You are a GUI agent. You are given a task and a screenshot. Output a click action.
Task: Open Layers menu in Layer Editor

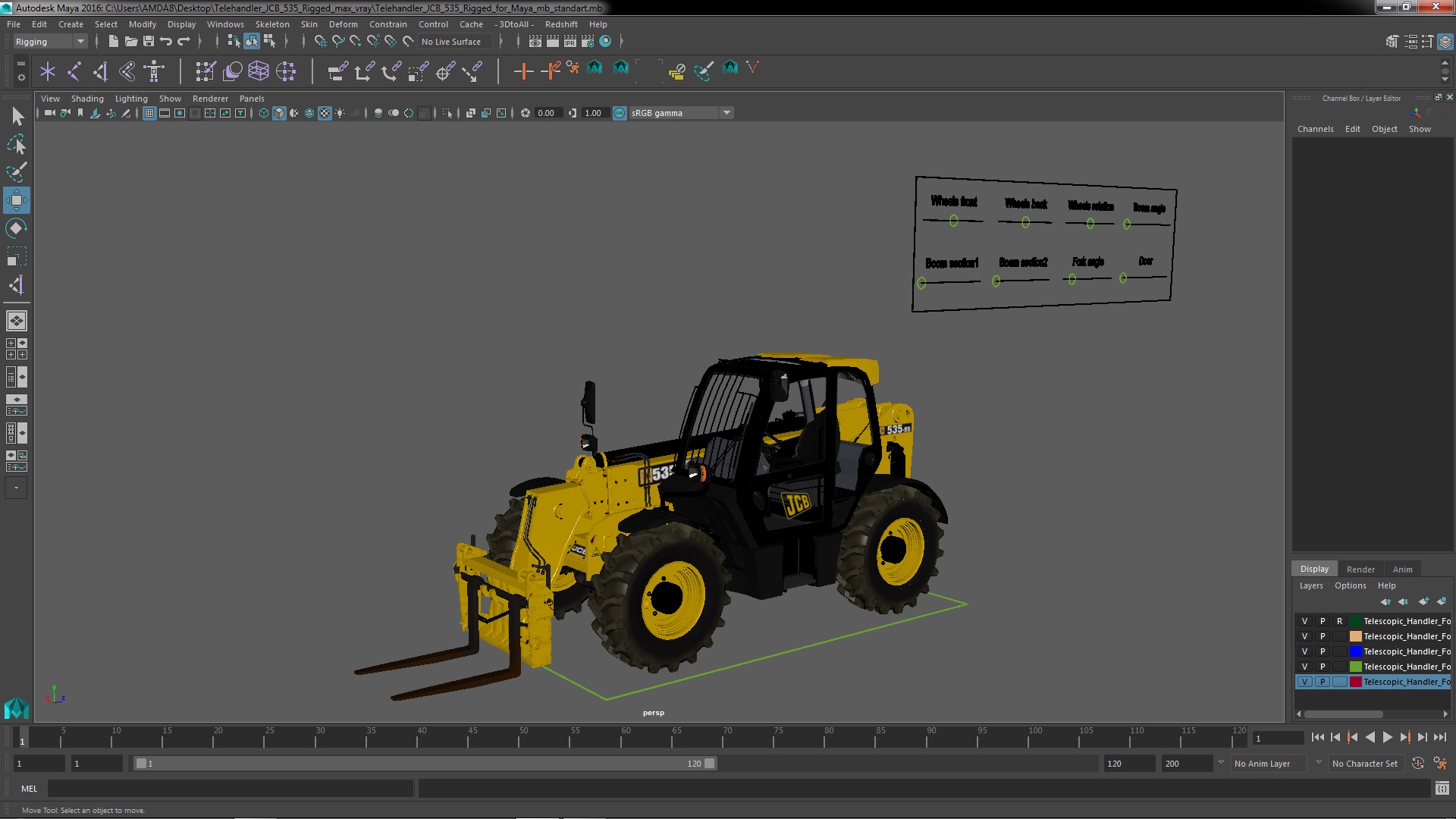tap(1310, 585)
